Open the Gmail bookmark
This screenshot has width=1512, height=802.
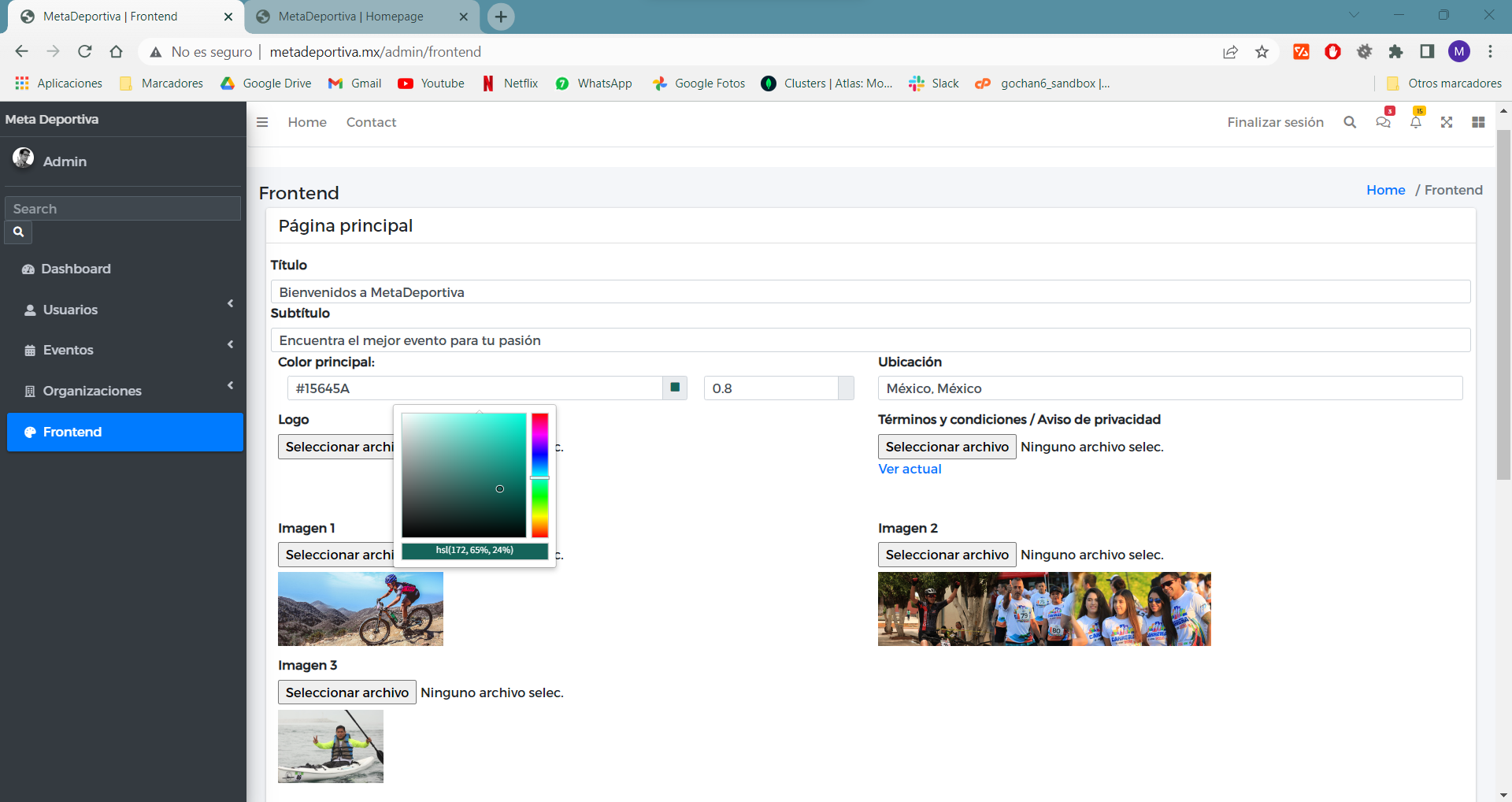click(x=354, y=84)
